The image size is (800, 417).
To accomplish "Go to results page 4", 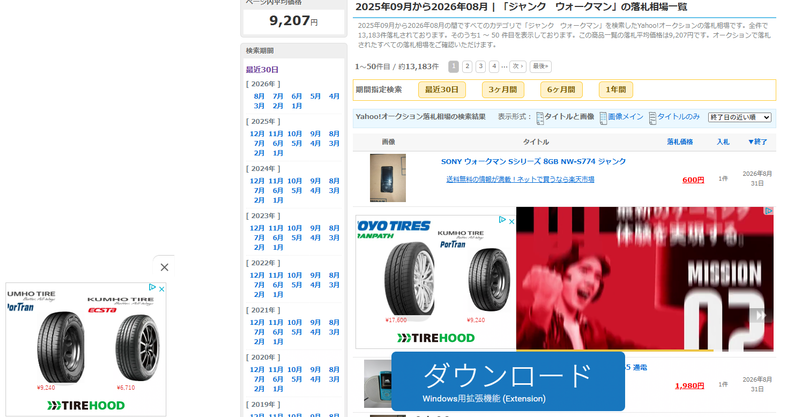I will pos(494,66).
